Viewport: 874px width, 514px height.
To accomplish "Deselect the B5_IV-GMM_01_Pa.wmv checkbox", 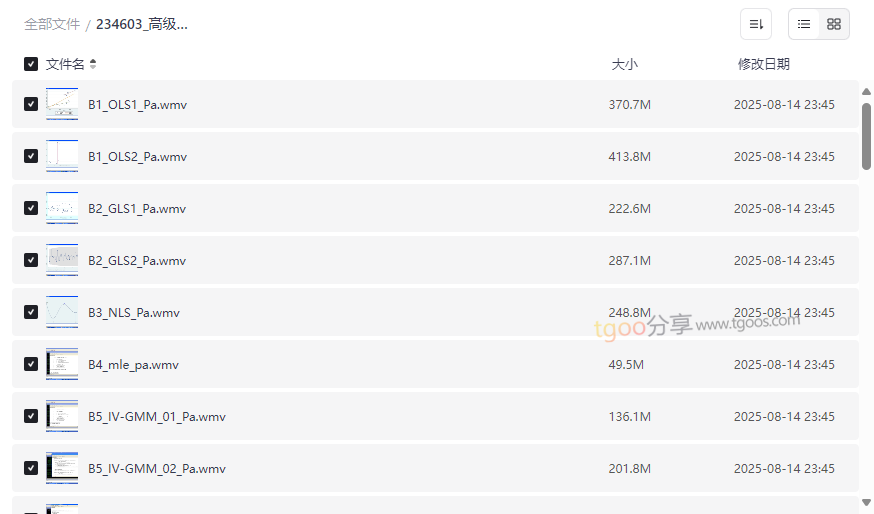I will coord(31,416).
